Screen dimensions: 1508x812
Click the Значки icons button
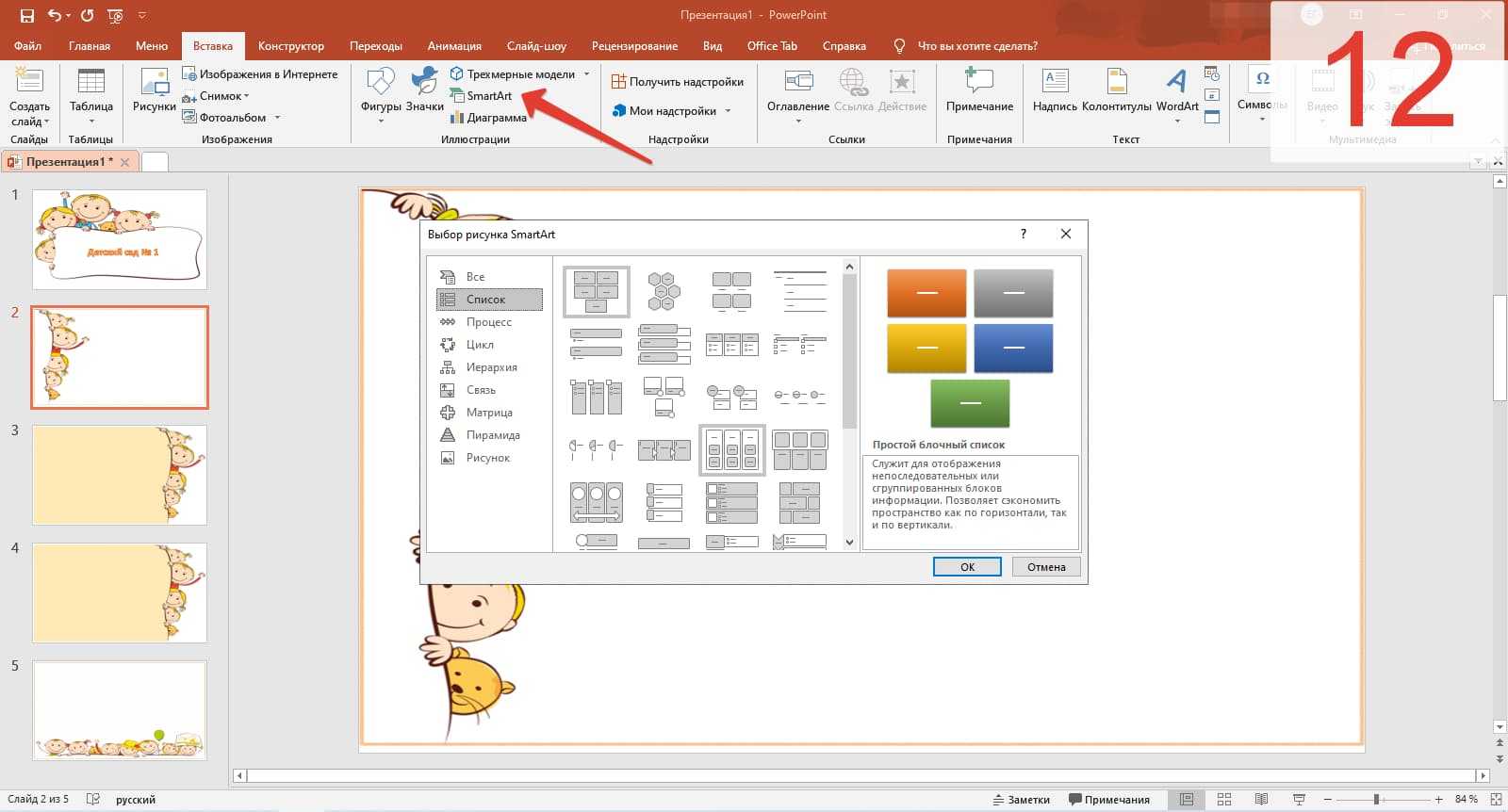[424, 90]
